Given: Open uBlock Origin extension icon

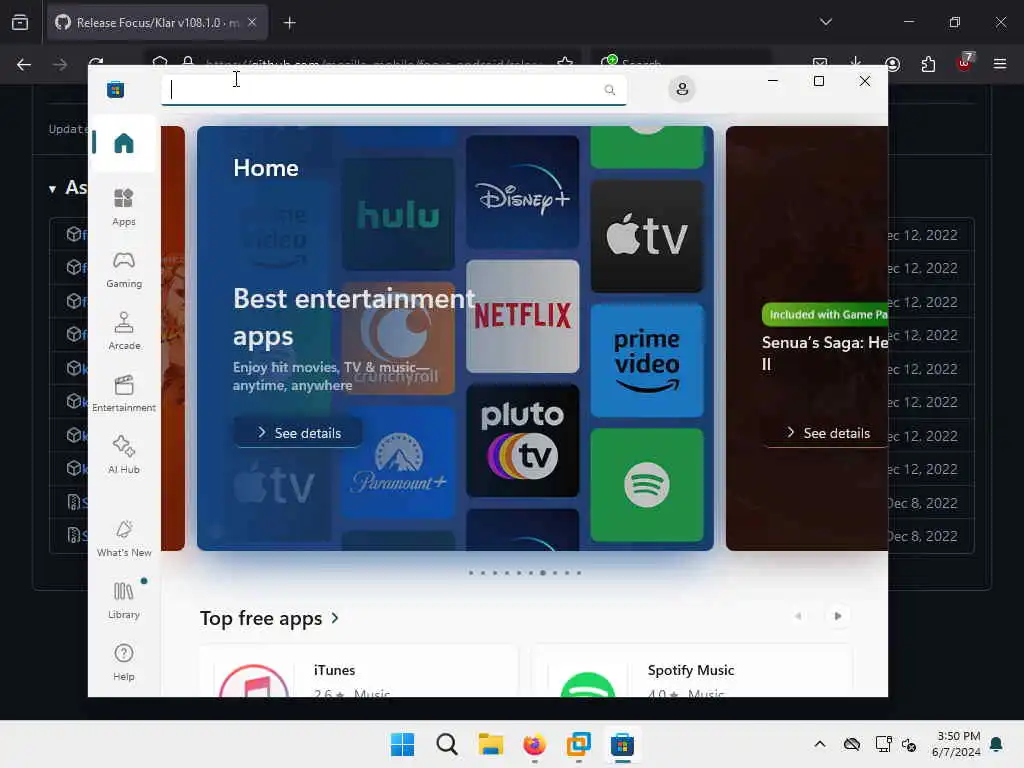Looking at the screenshot, I should [965, 63].
